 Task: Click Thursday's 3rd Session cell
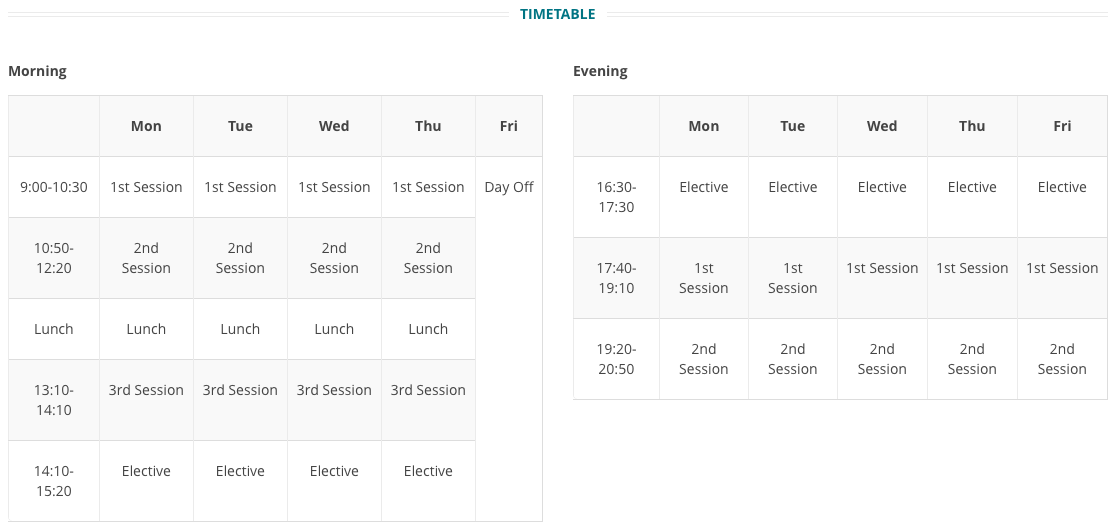coord(428,390)
